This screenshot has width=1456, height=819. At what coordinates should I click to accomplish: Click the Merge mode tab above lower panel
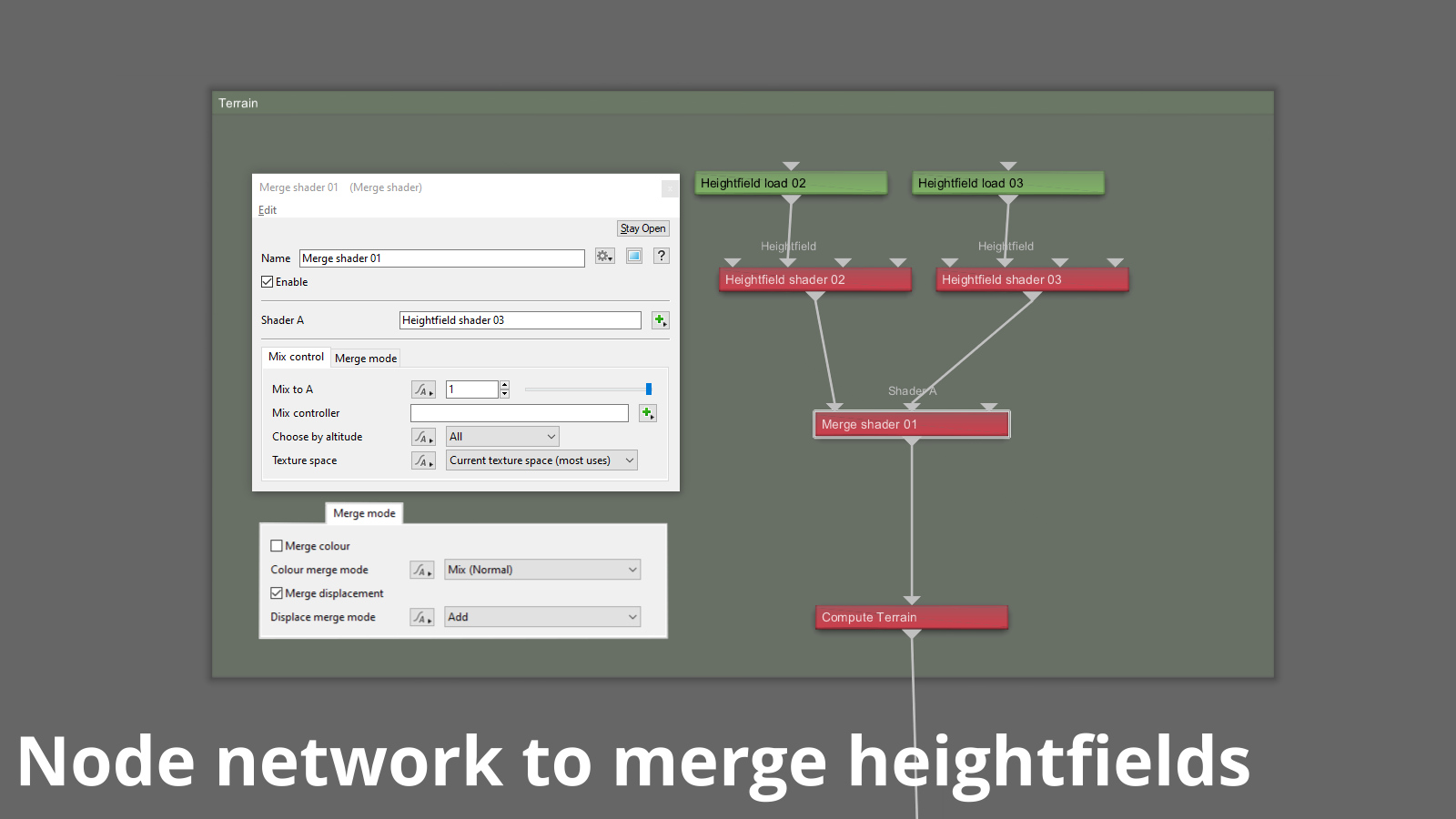click(364, 513)
